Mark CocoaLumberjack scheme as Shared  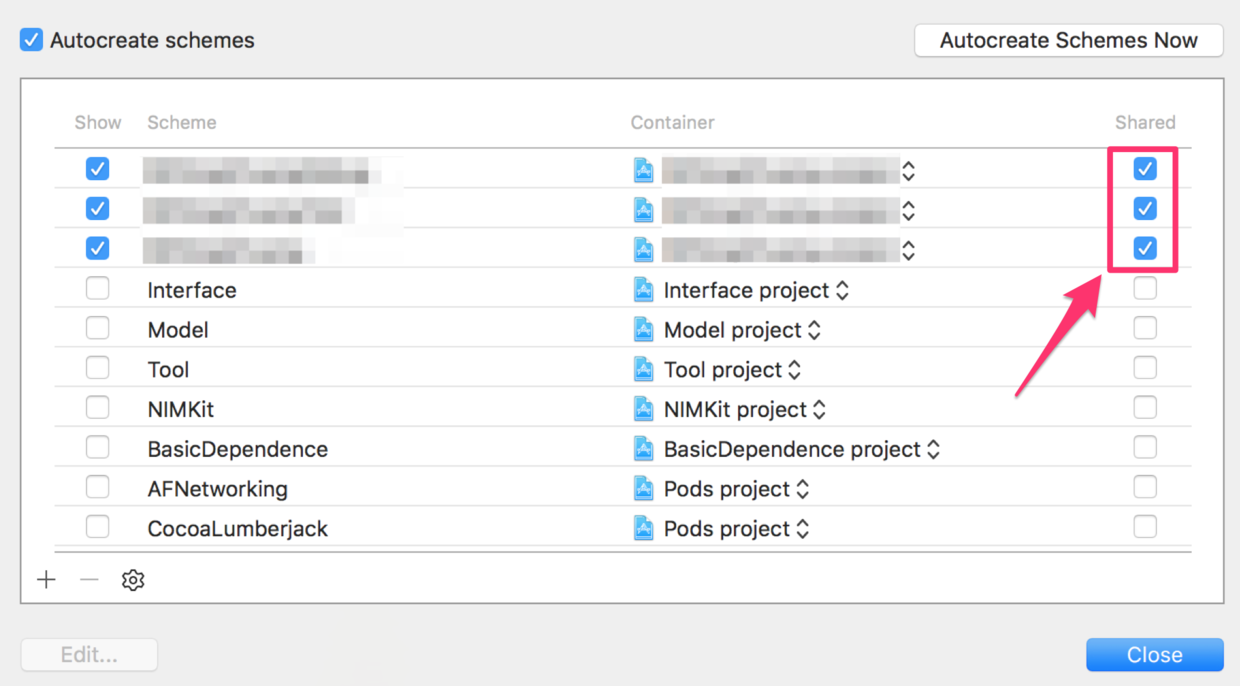(x=1145, y=527)
